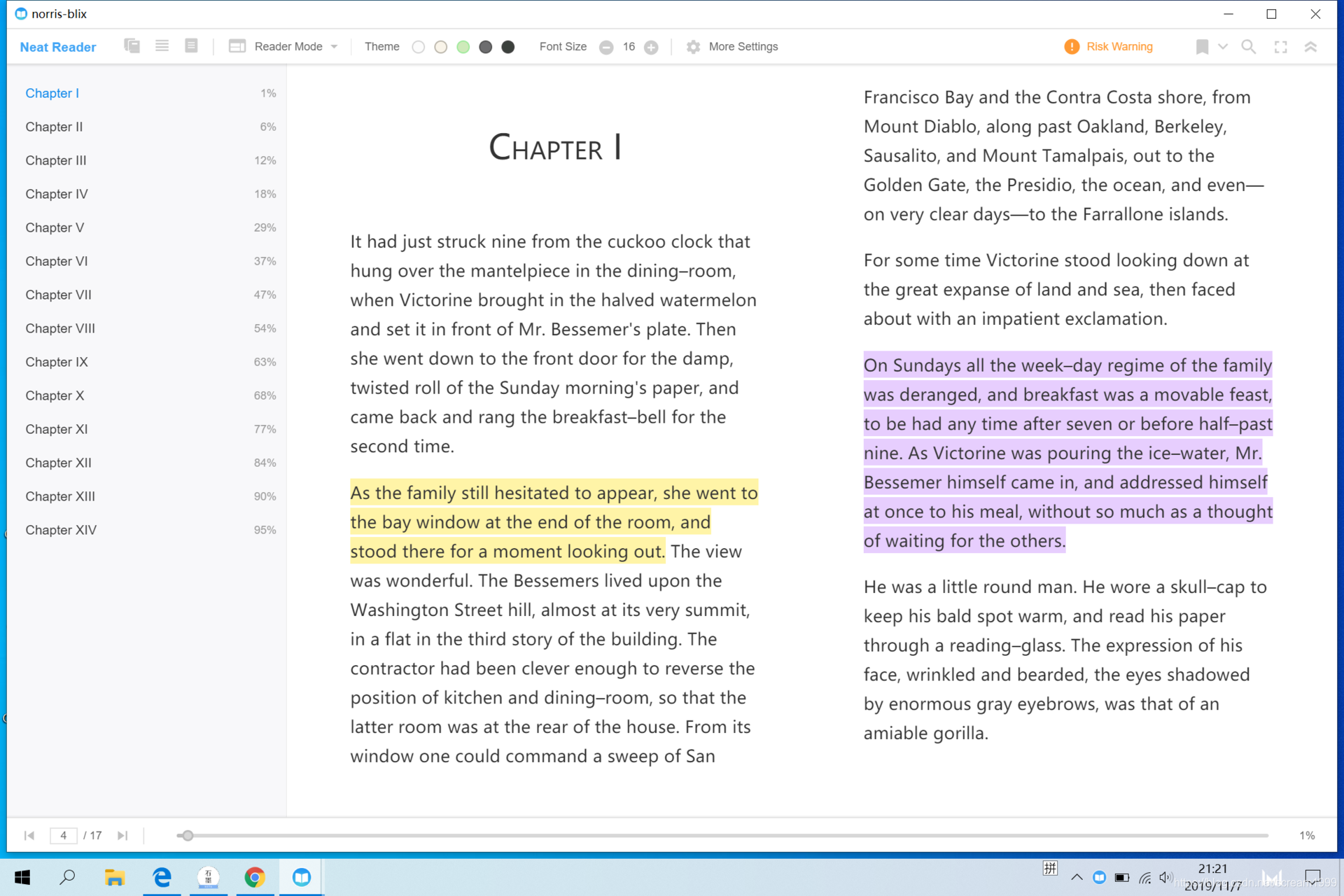Viewport: 1344px width, 896px height.
Task: Select the single-column scroll view icon
Action: click(x=162, y=45)
